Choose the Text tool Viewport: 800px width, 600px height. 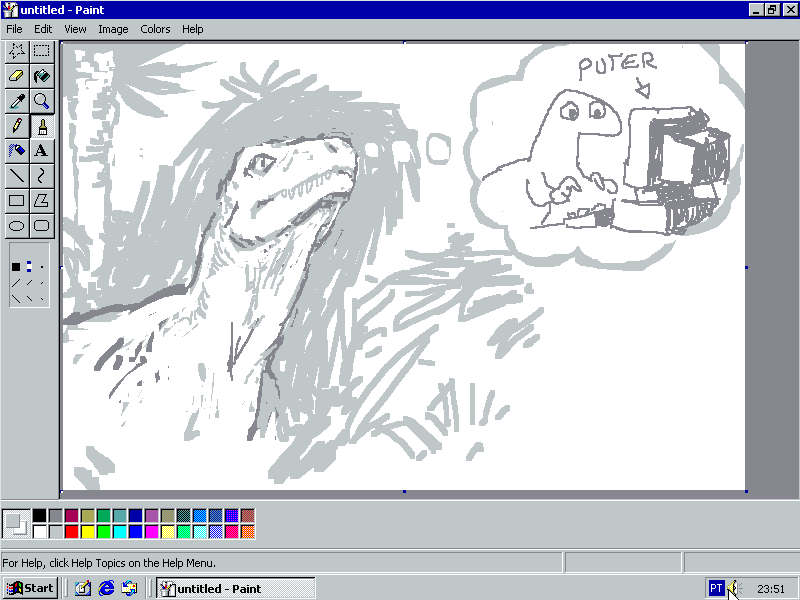(41, 151)
